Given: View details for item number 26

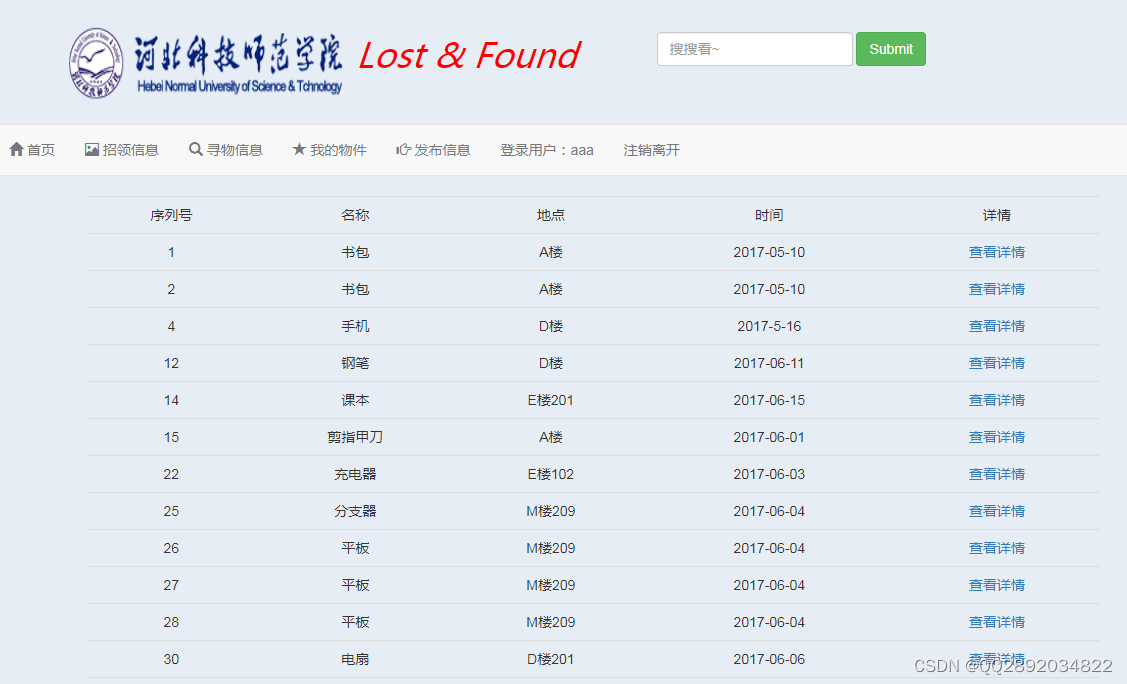Looking at the screenshot, I should [x=997, y=548].
